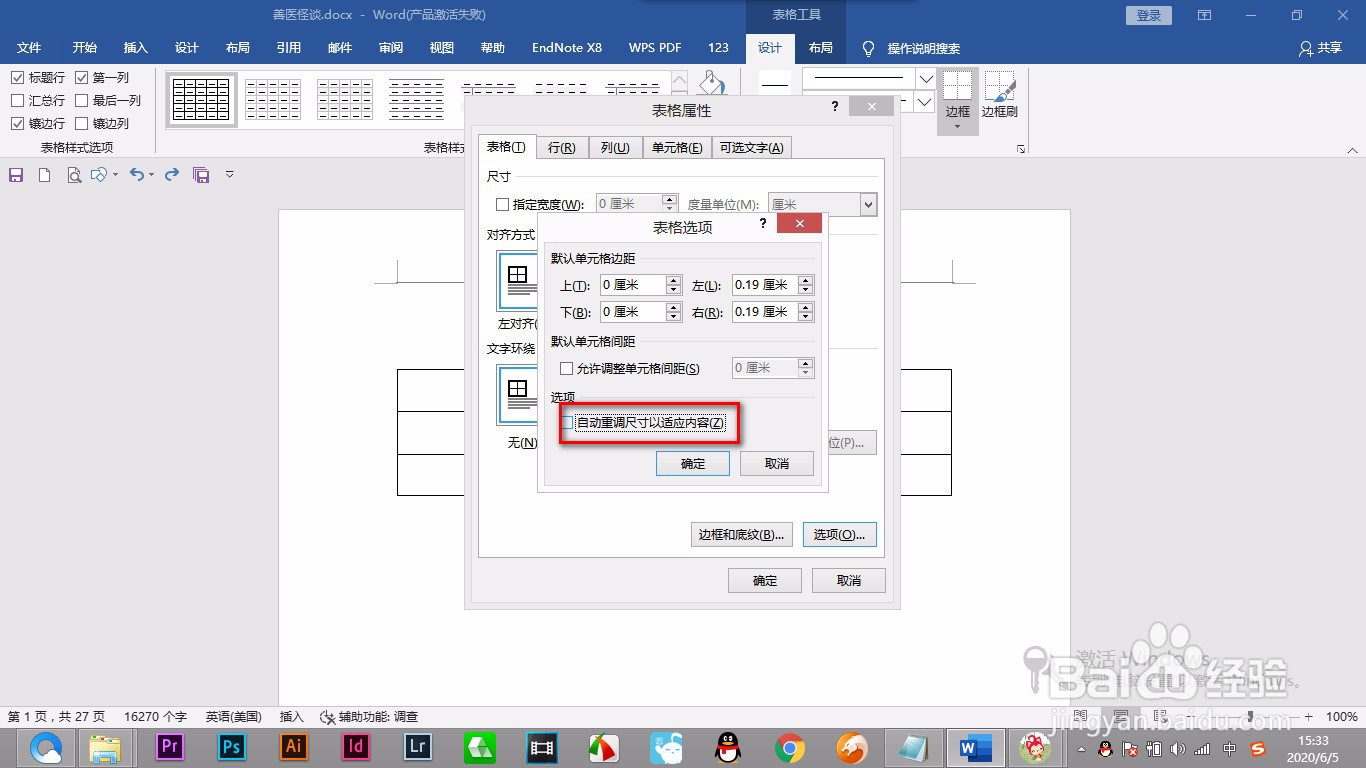Open Lightroom from the taskbar
Image resolution: width=1366 pixels, height=768 pixels.
[x=418, y=747]
